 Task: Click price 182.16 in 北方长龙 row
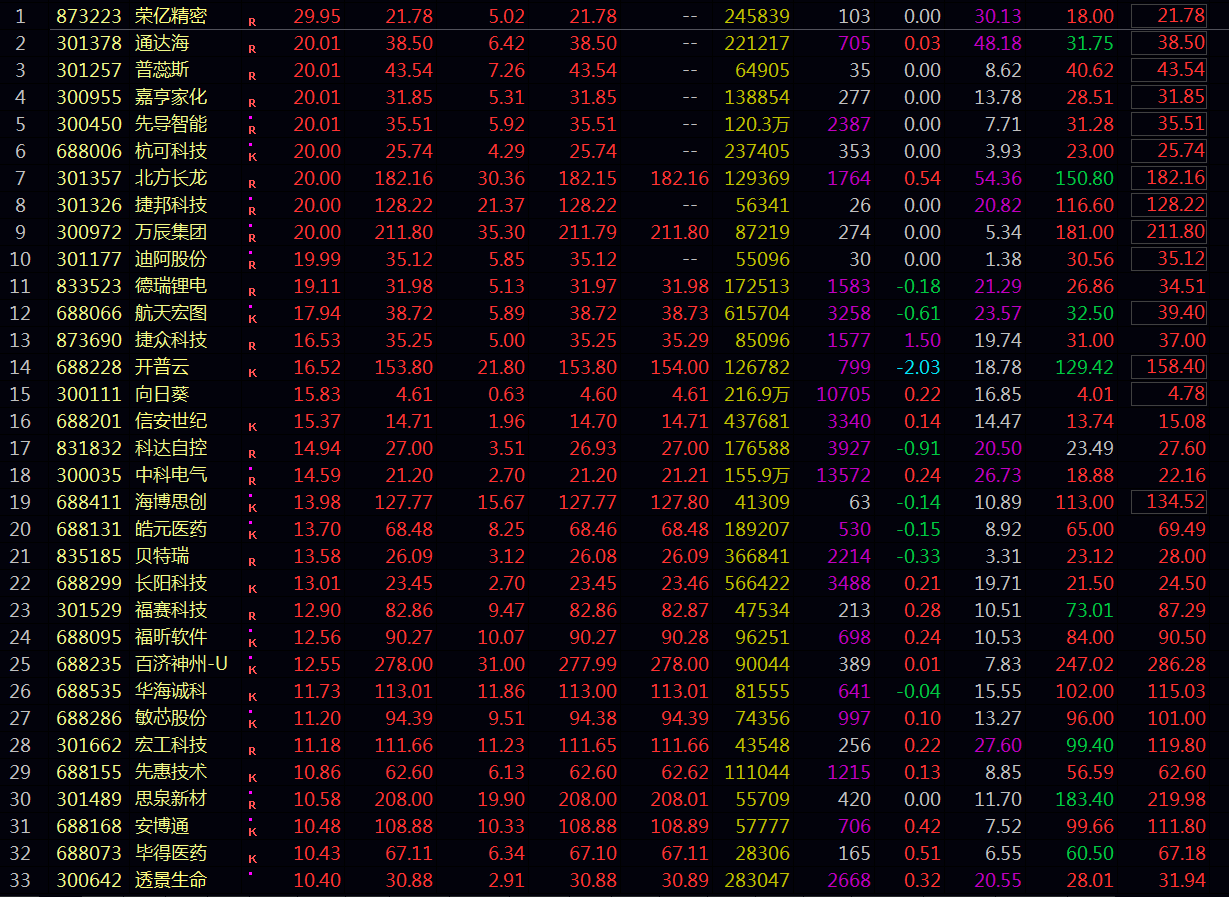[404, 178]
